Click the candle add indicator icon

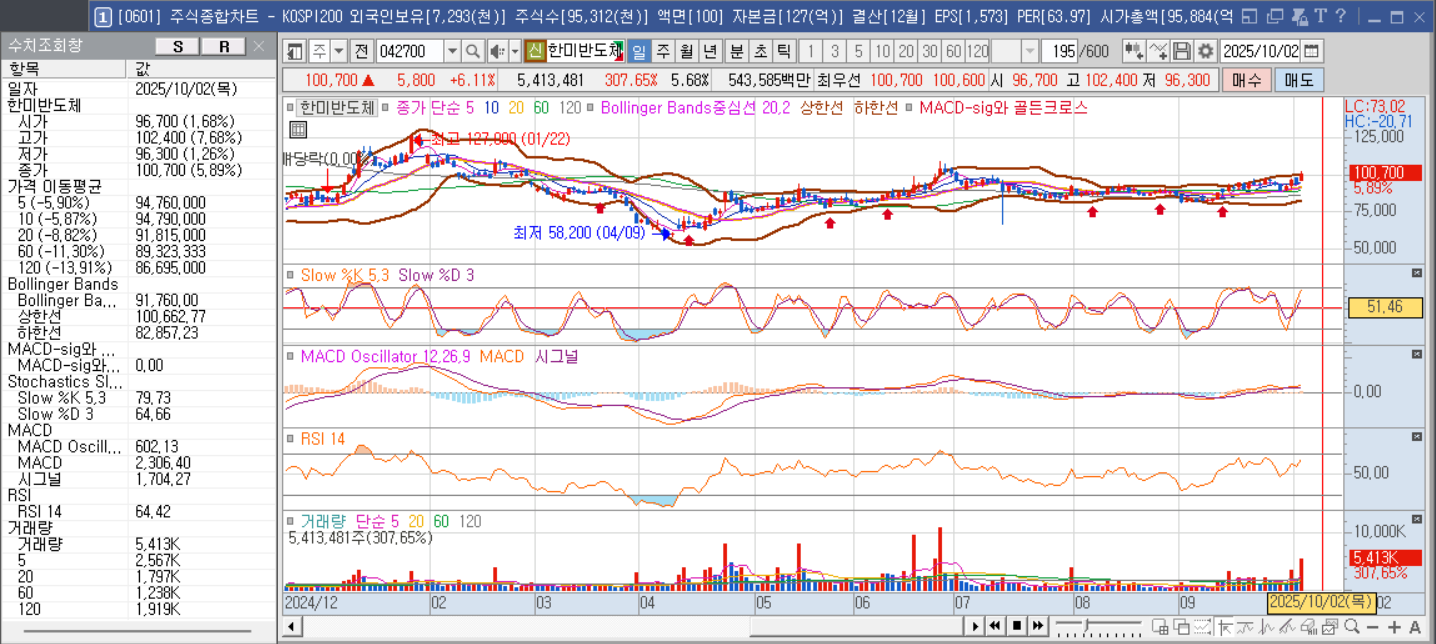1133,52
